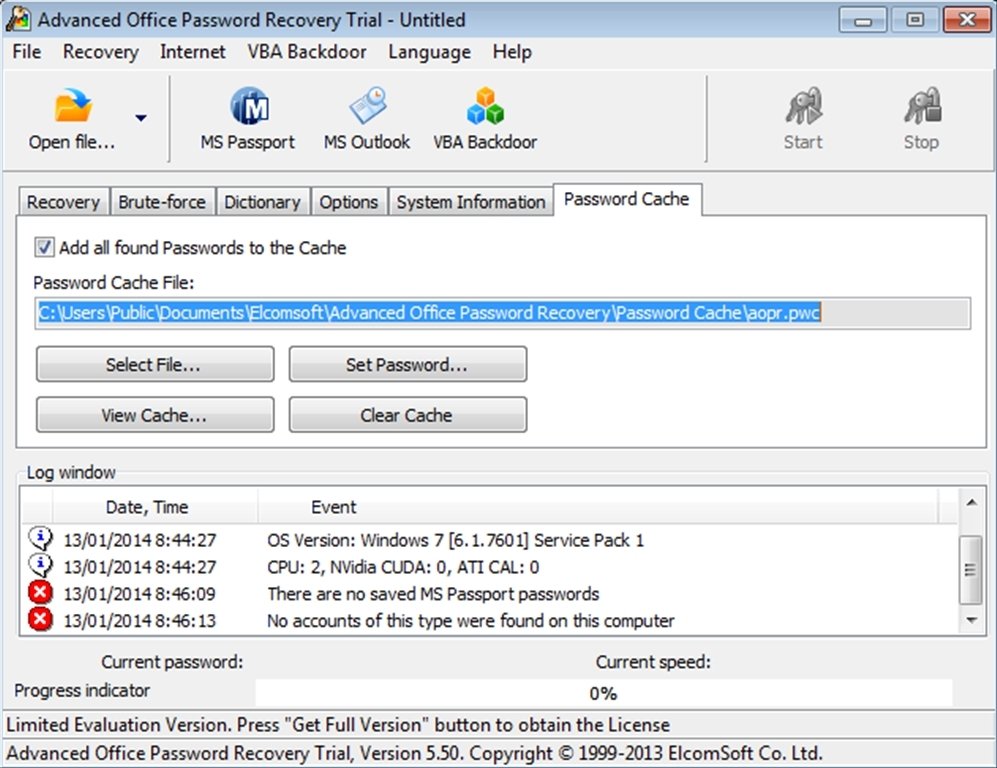The height and width of the screenshot is (768, 997).
Task: Click the Clear Cache button
Action: [x=408, y=415]
